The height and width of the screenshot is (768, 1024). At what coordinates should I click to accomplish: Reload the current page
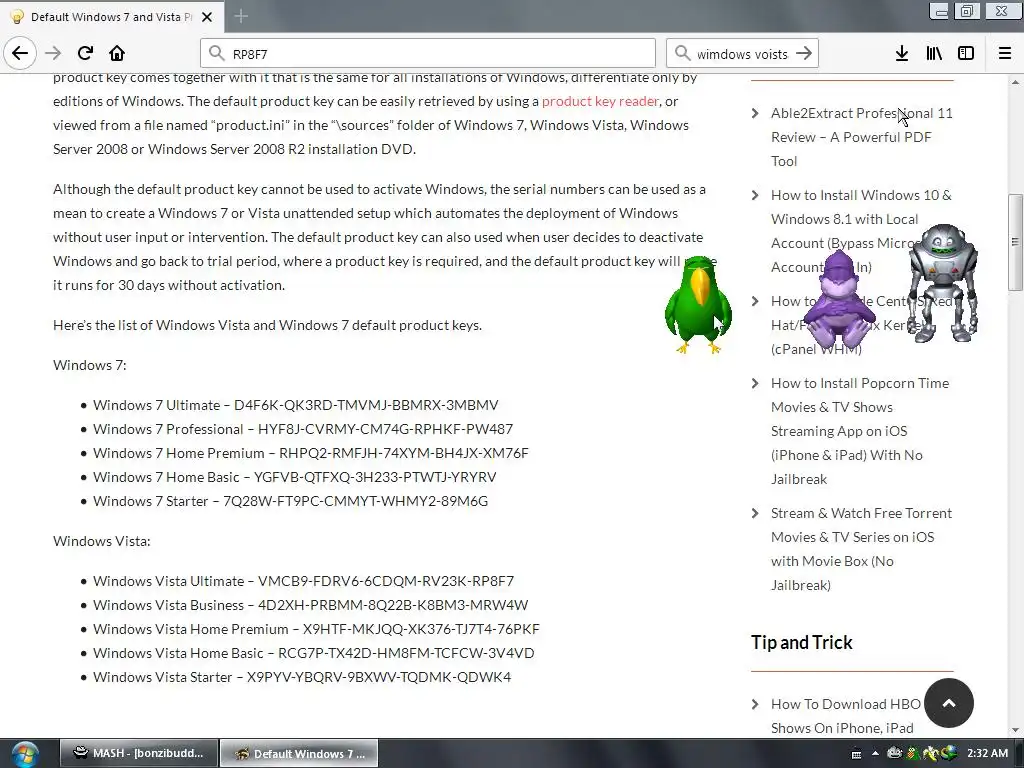click(x=85, y=53)
